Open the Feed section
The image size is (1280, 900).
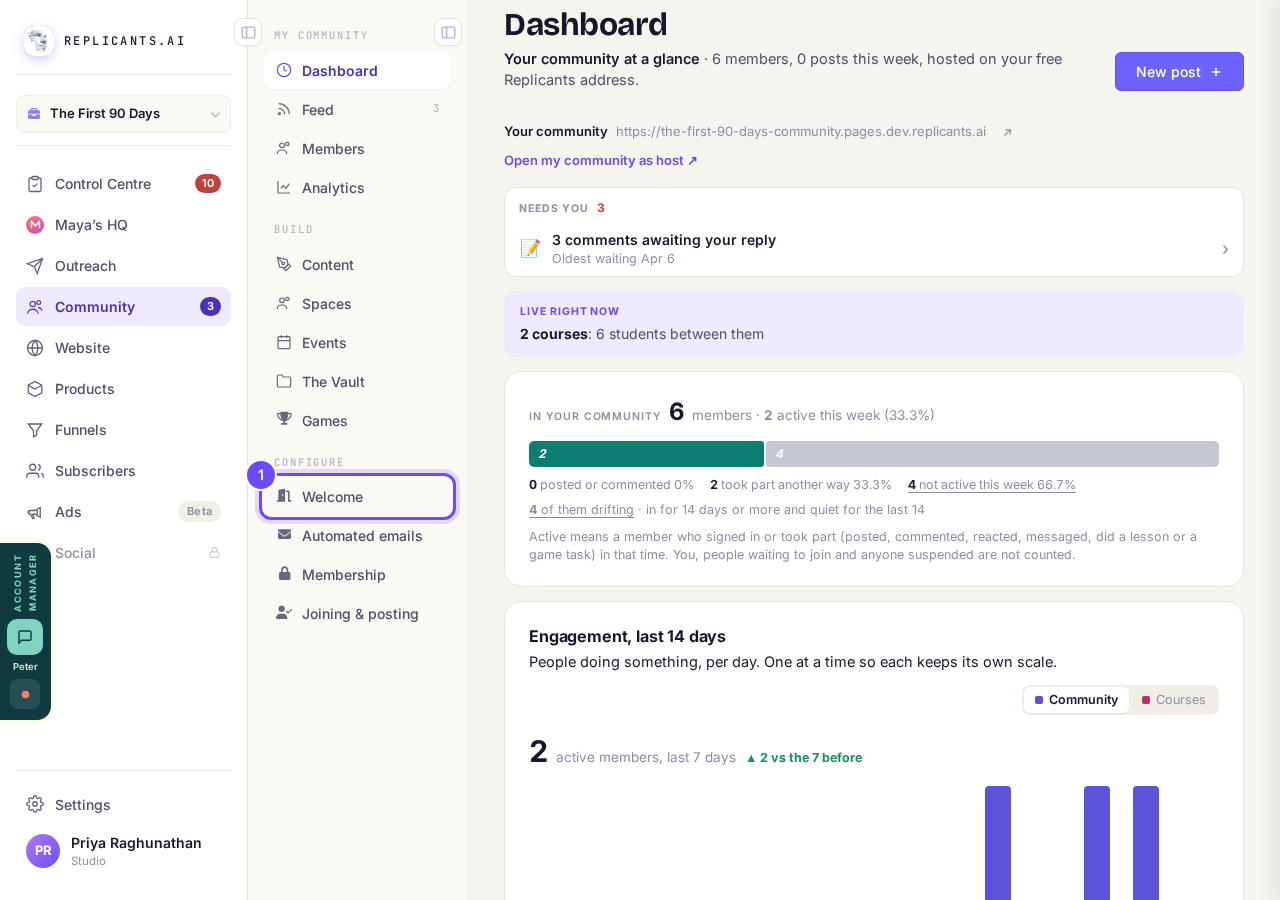point(357,110)
